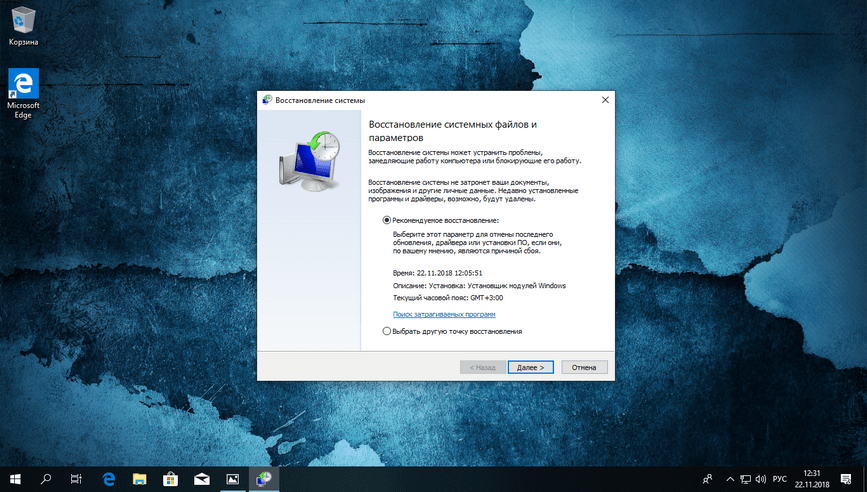The image size is (867, 492).
Task: Click the Отмена button
Action: (x=584, y=367)
